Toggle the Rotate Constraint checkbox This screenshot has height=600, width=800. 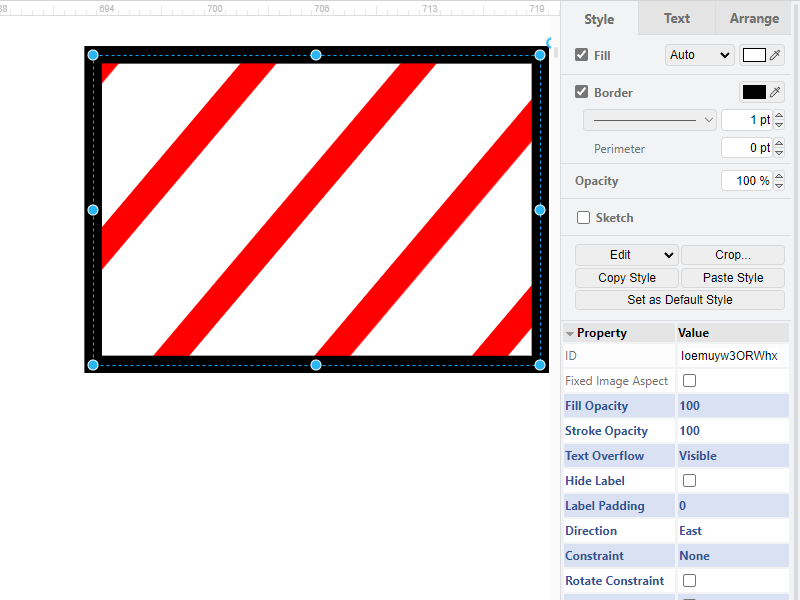[x=689, y=581]
